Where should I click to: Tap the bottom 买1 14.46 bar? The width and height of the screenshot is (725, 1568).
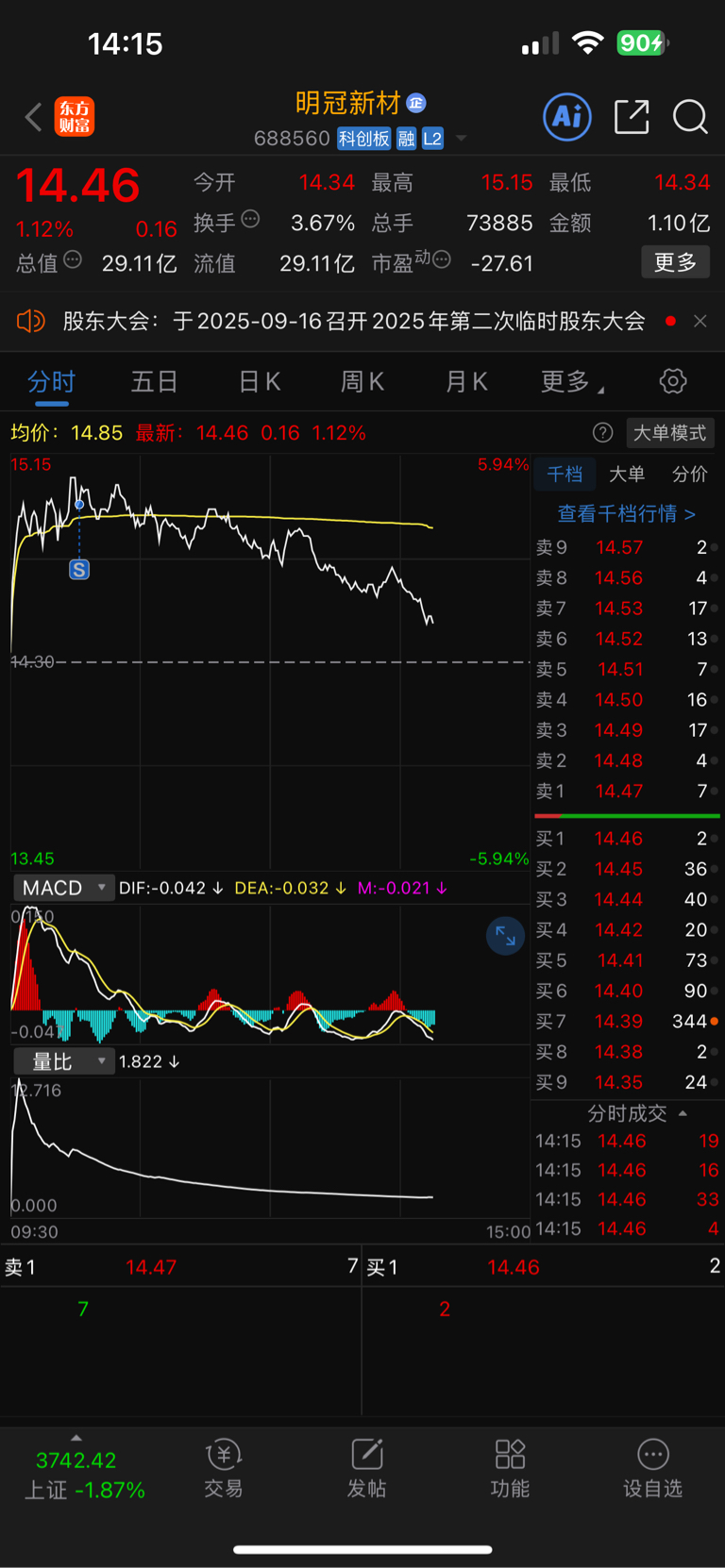(x=544, y=1267)
